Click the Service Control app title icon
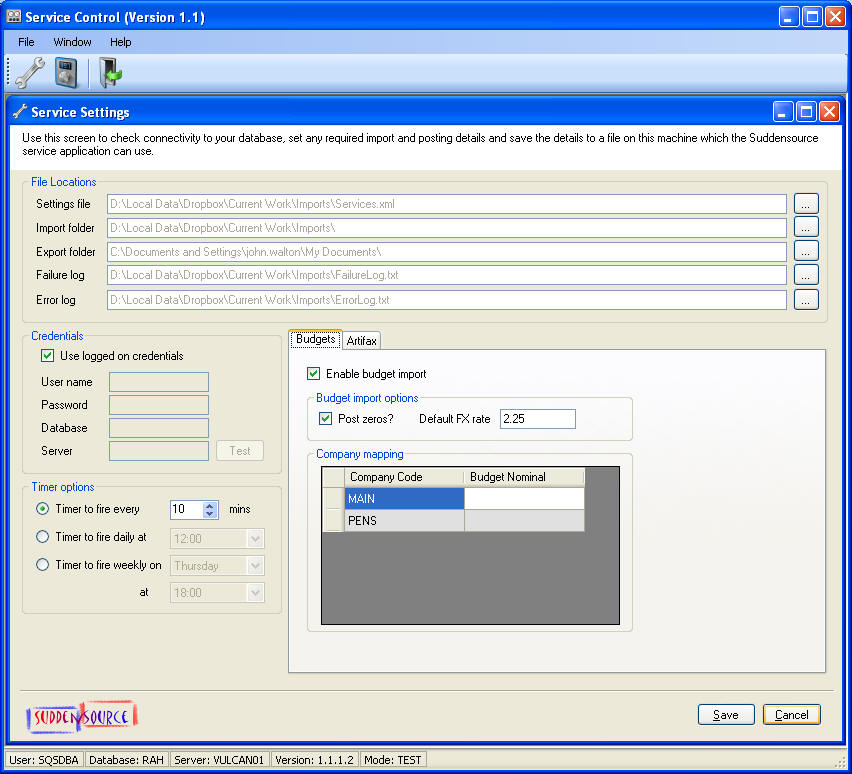 [14, 16]
